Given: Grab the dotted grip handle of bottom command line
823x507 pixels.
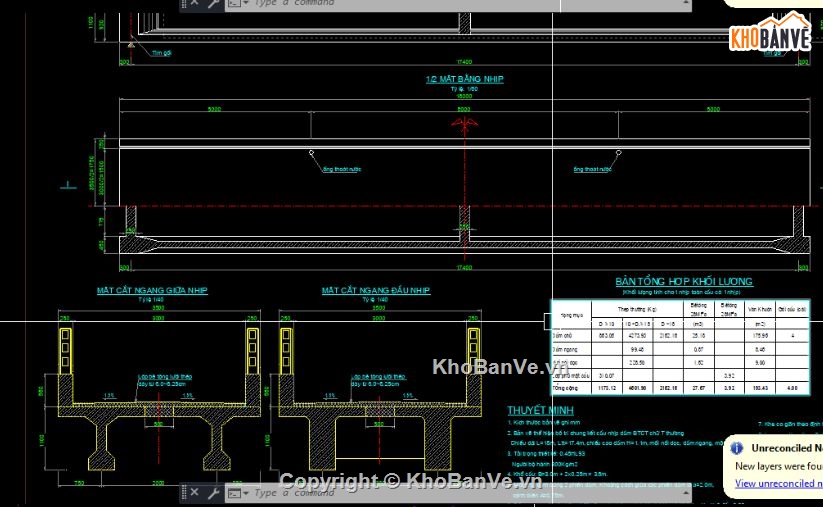Looking at the screenshot, I should 184,492.
